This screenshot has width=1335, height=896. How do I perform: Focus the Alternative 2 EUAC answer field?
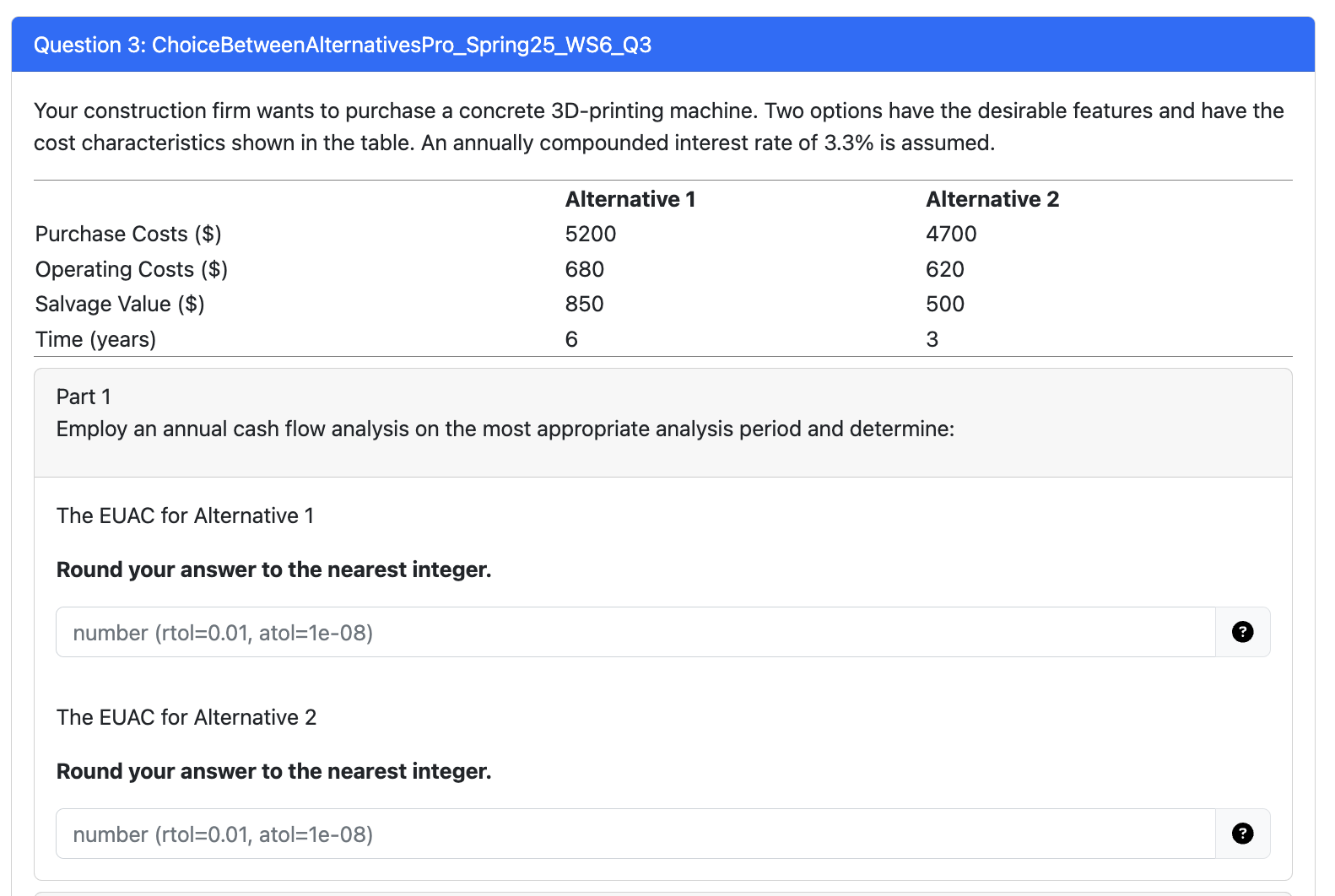[635, 834]
